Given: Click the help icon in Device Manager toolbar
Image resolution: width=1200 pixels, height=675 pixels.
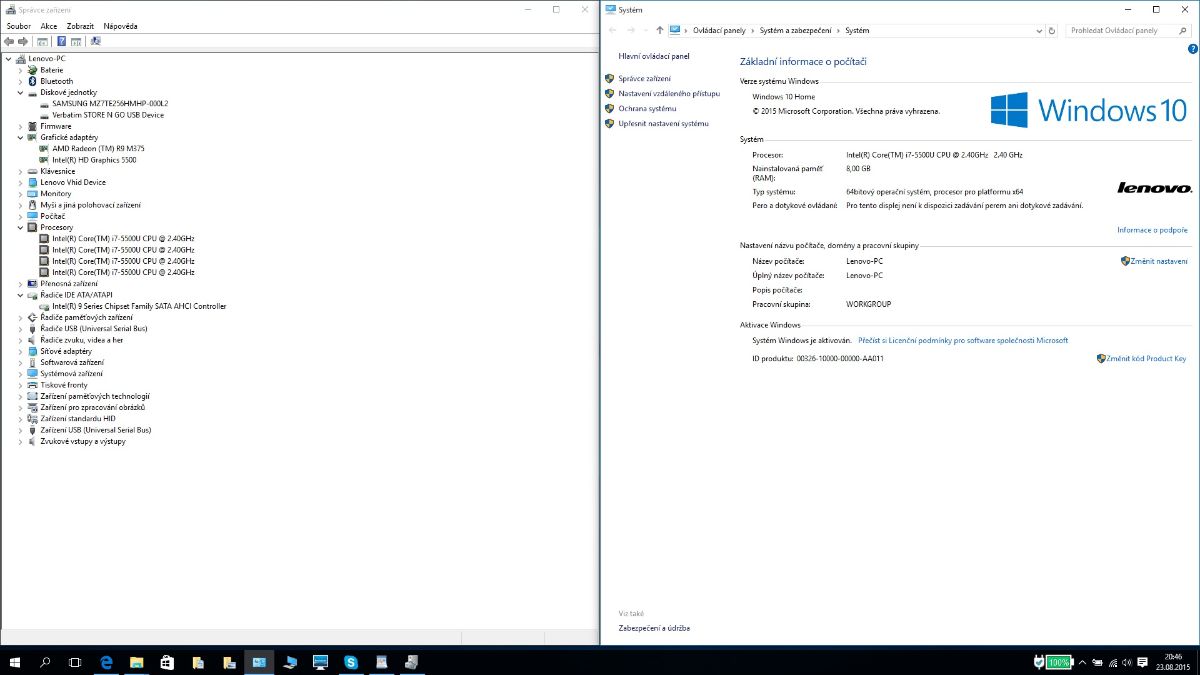Looking at the screenshot, I should (x=61, y=42).
